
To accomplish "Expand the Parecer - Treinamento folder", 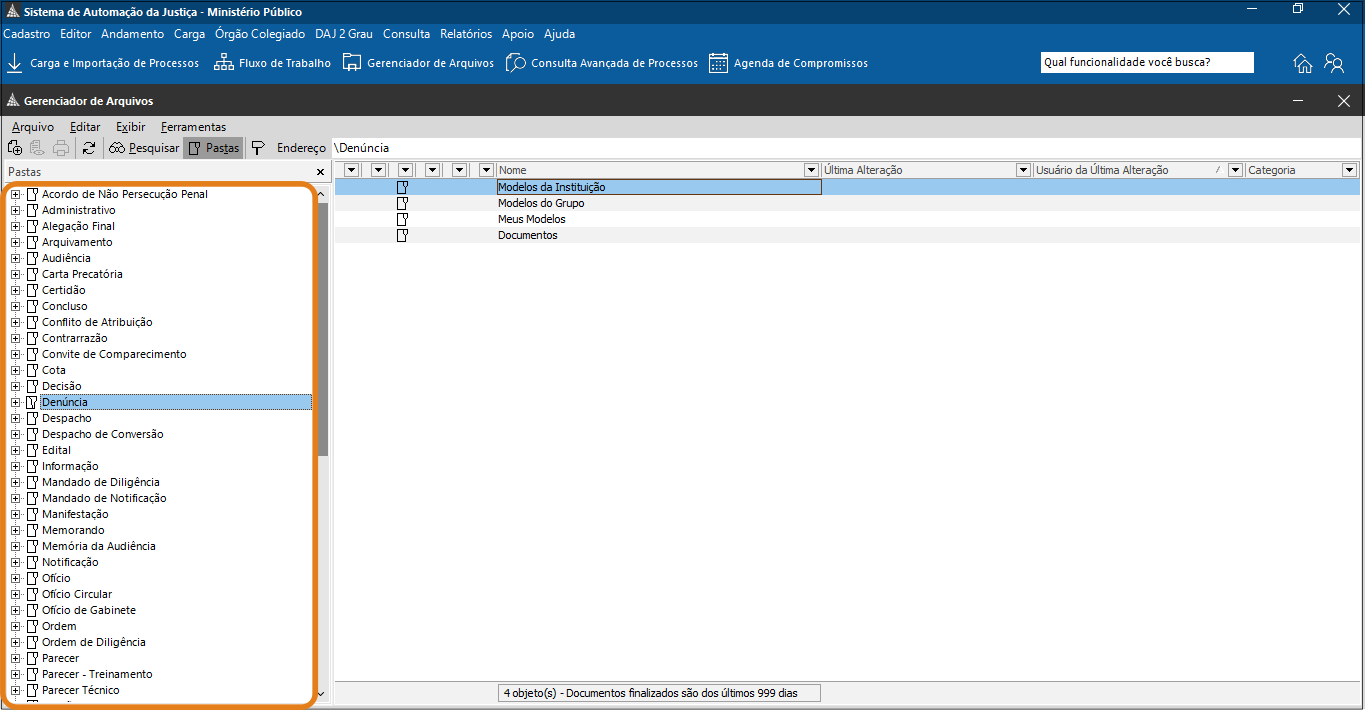I will (16, 674).
